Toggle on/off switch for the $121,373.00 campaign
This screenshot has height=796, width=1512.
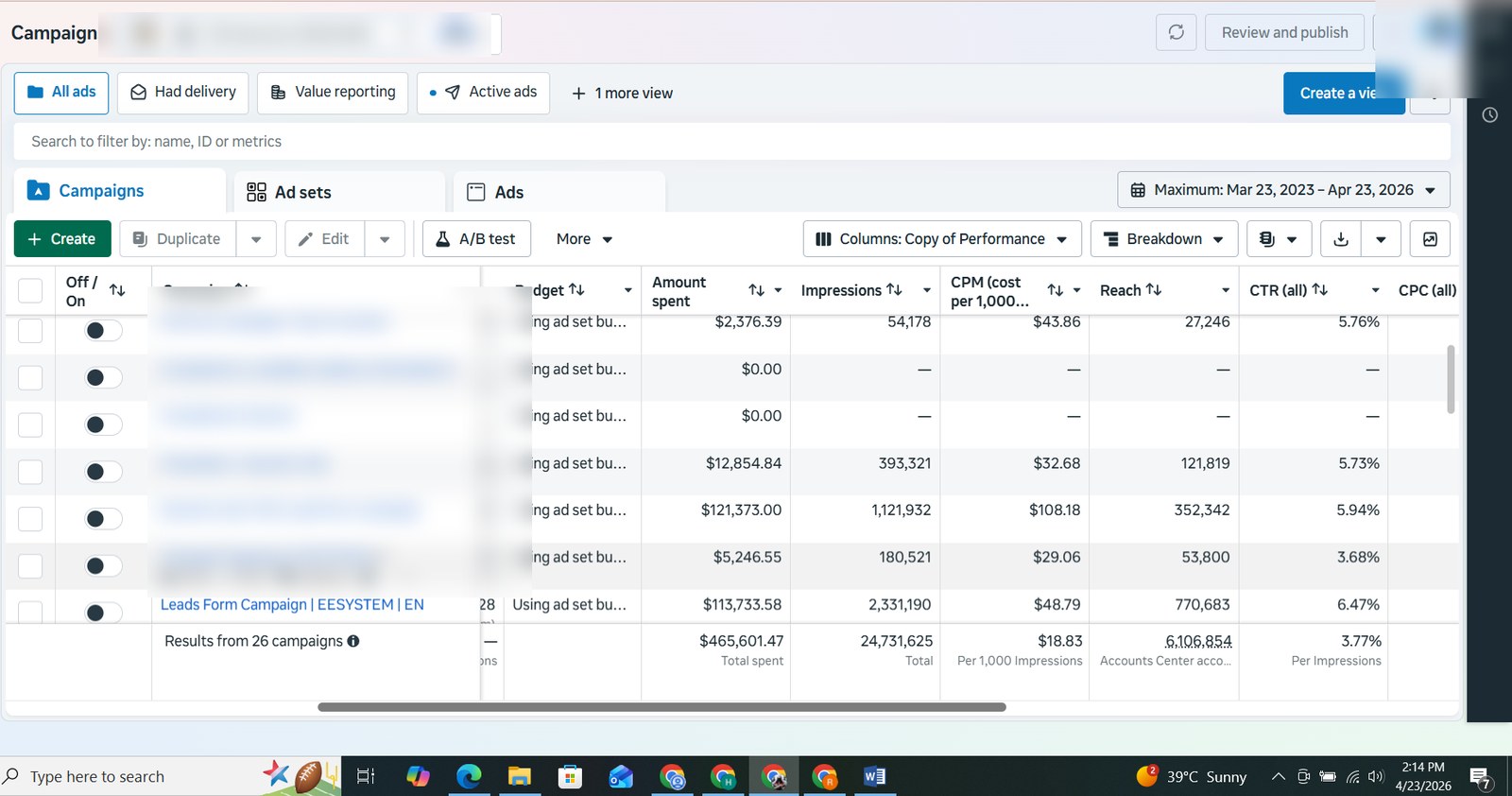pyautogui.click(x=103, y=519)
